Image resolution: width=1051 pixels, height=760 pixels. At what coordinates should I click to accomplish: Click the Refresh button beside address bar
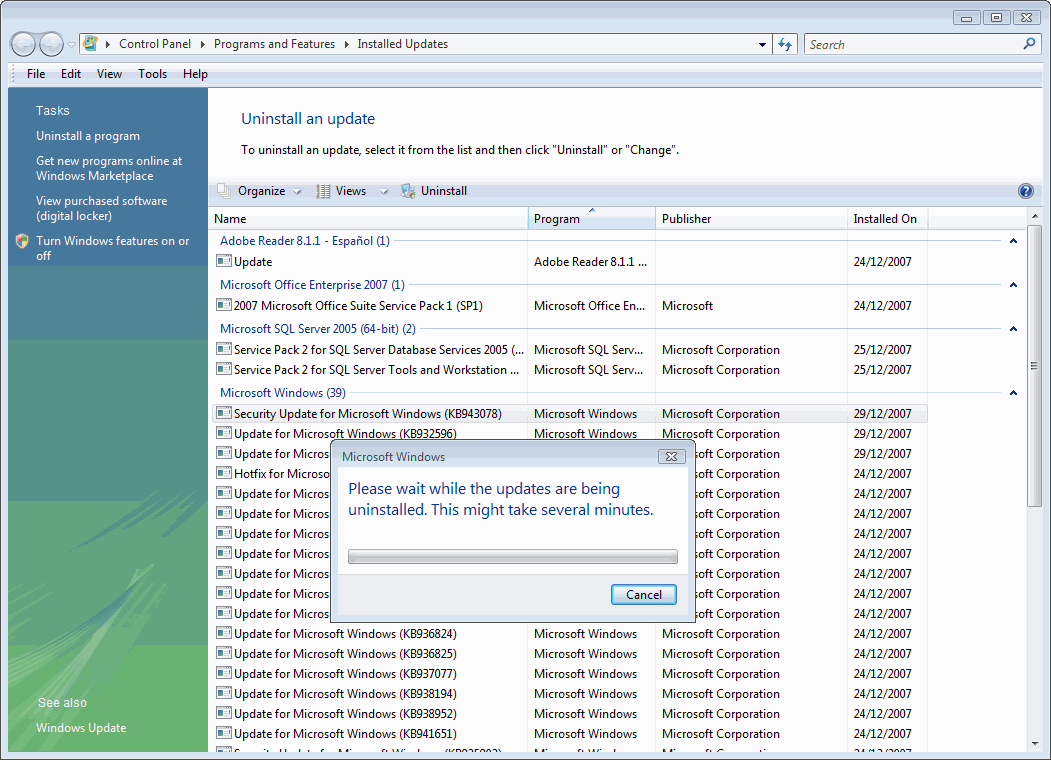click(785, 45)
